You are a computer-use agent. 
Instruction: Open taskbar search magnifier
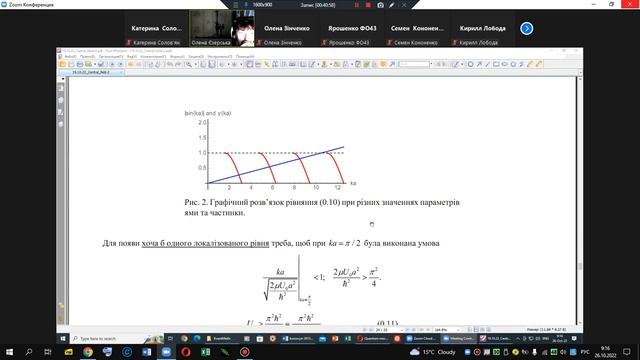pos(29,352)
